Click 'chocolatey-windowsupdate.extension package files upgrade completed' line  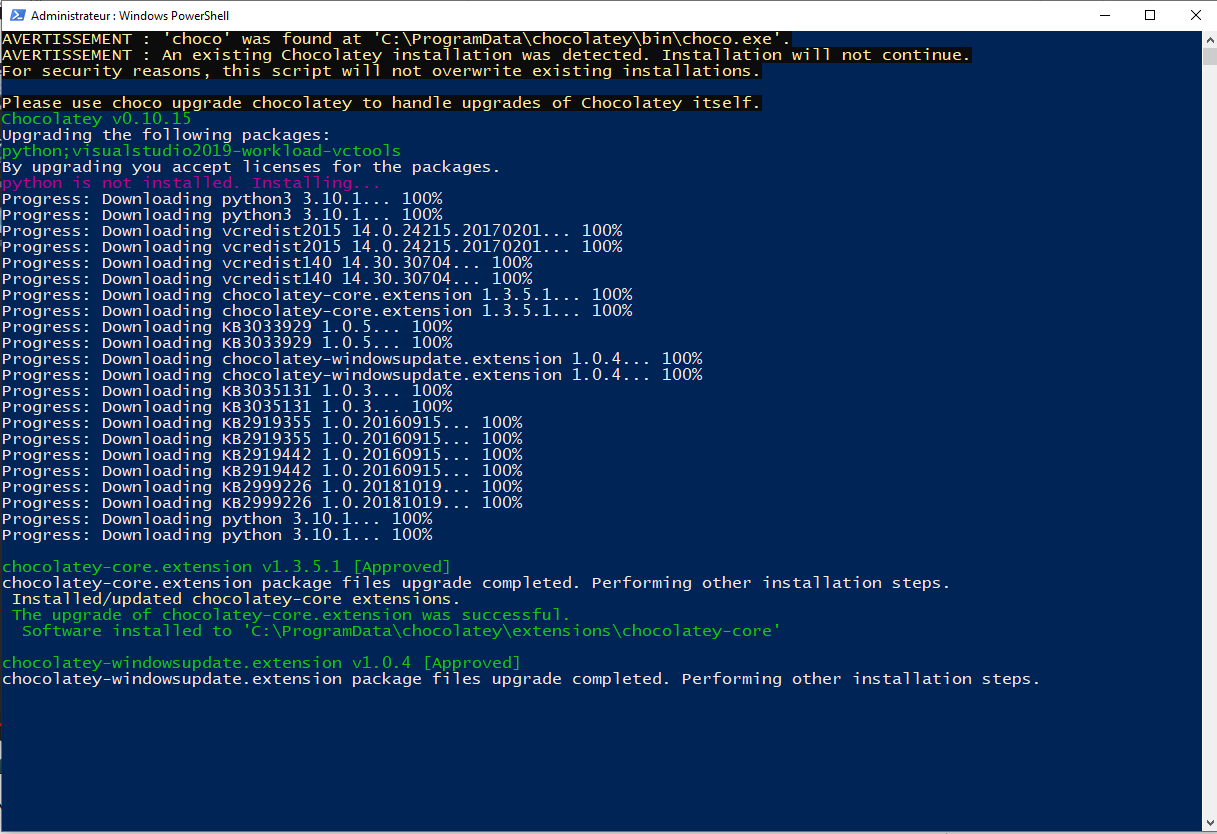point(521,679)
